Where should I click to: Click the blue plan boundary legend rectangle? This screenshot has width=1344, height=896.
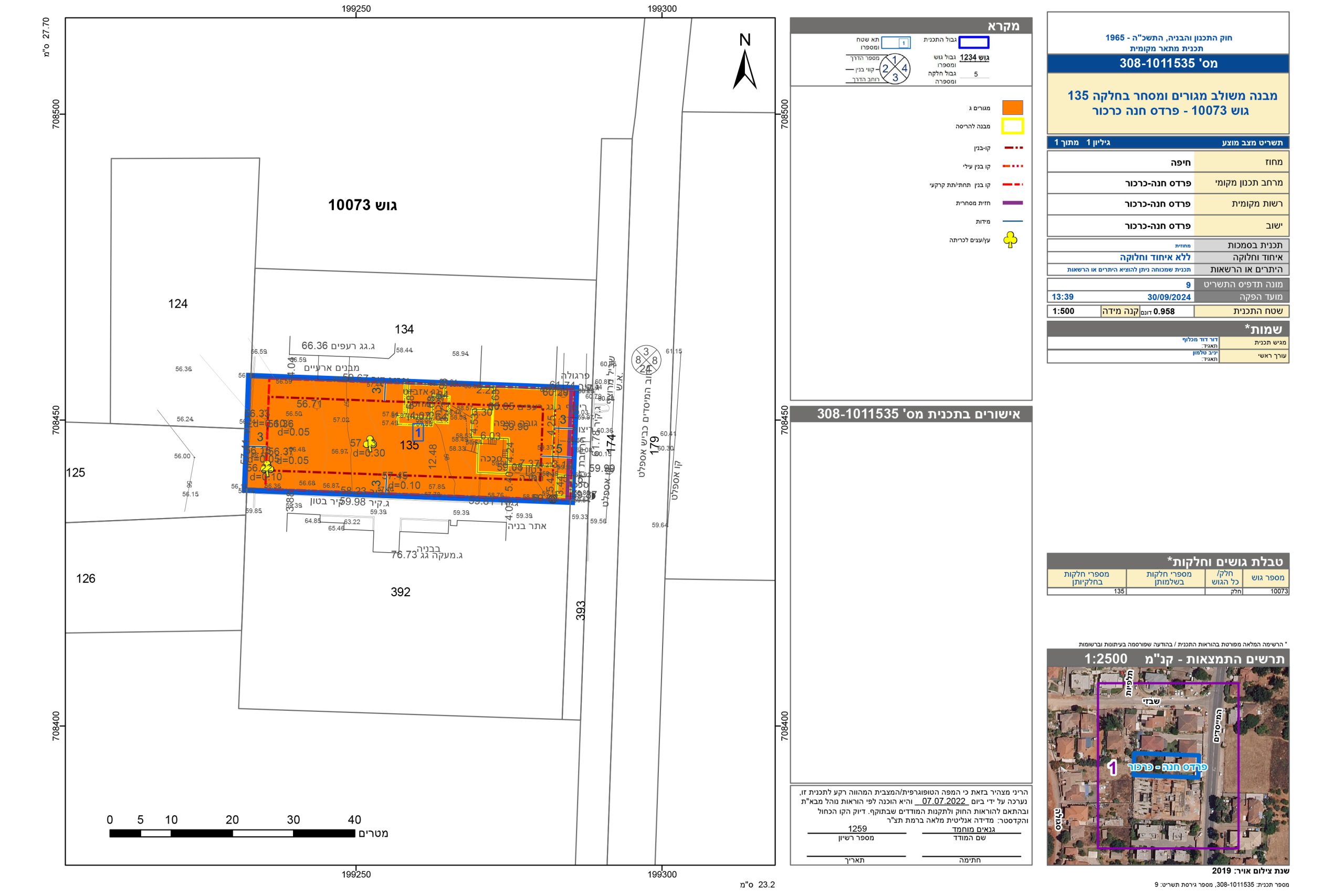click(974, 43)
